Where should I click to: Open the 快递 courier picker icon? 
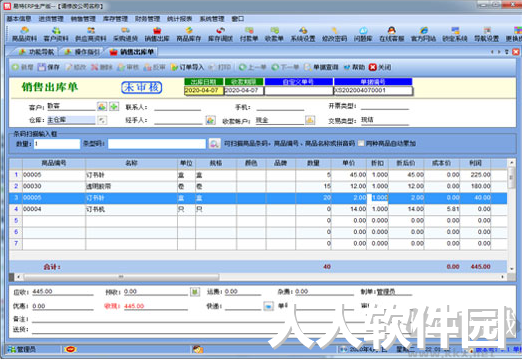[268, 306]
